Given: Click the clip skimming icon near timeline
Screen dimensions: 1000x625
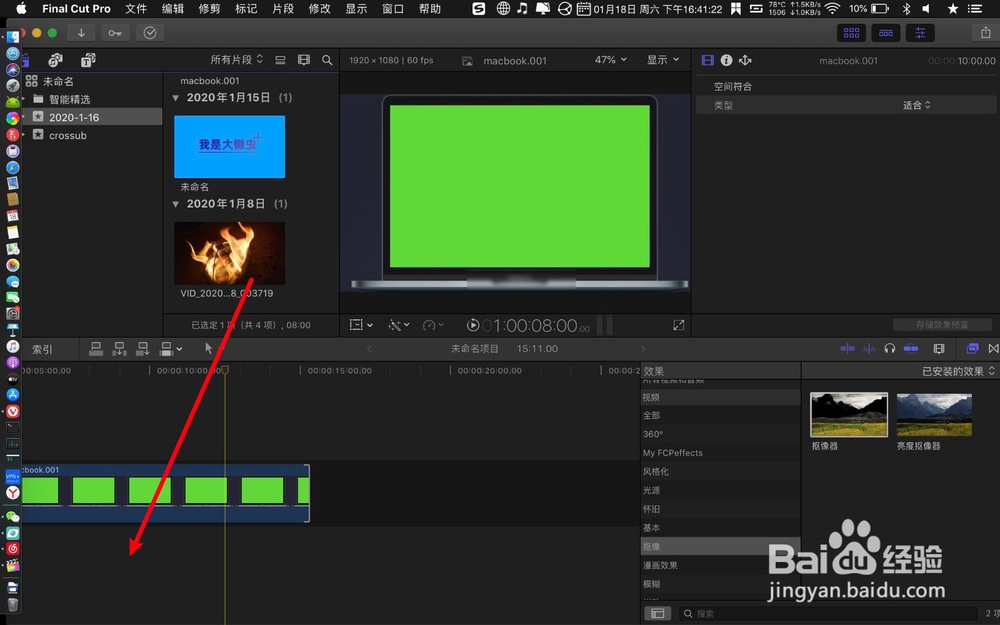Looking at the screenshot, I should pyautogui.click(x=849, y=348).
